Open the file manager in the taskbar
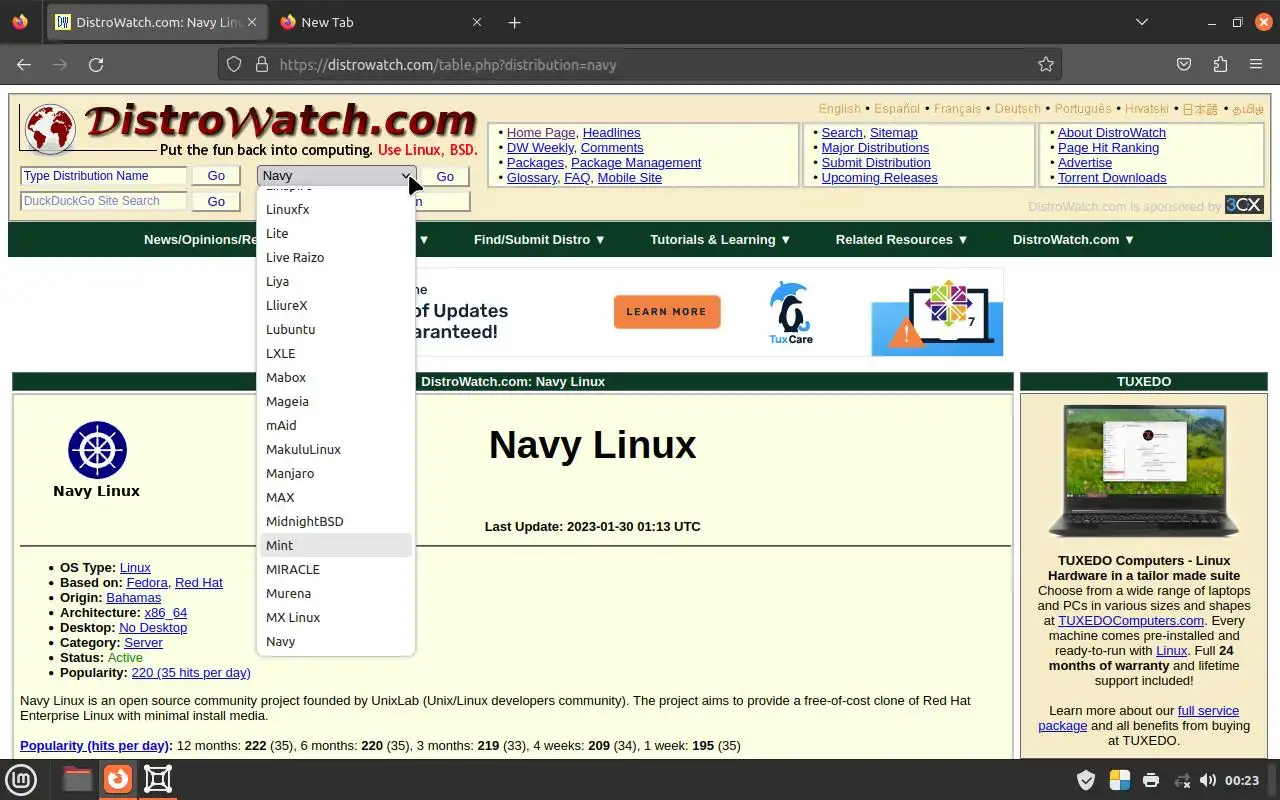Image resolution: width=1280 pixels, height=800 pixels. (77, 779)
